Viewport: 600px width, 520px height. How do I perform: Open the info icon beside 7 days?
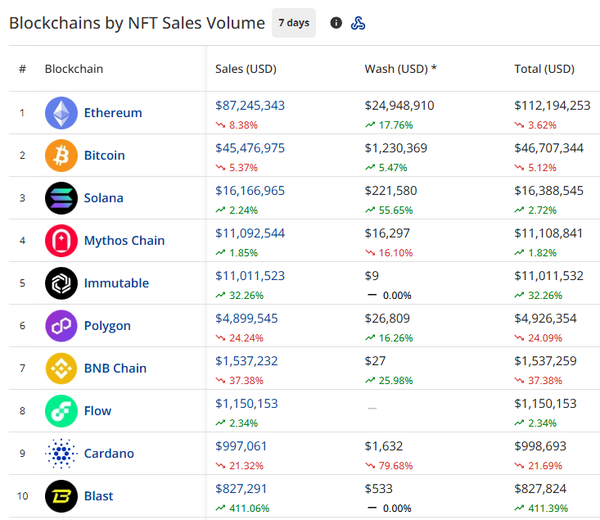(336, 23)
